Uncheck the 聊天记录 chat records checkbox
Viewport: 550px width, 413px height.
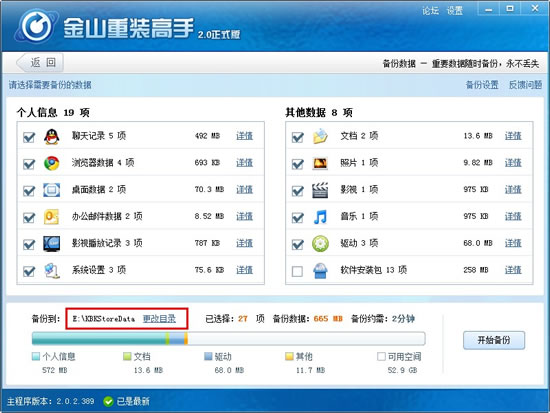click(x=29, y=137)
